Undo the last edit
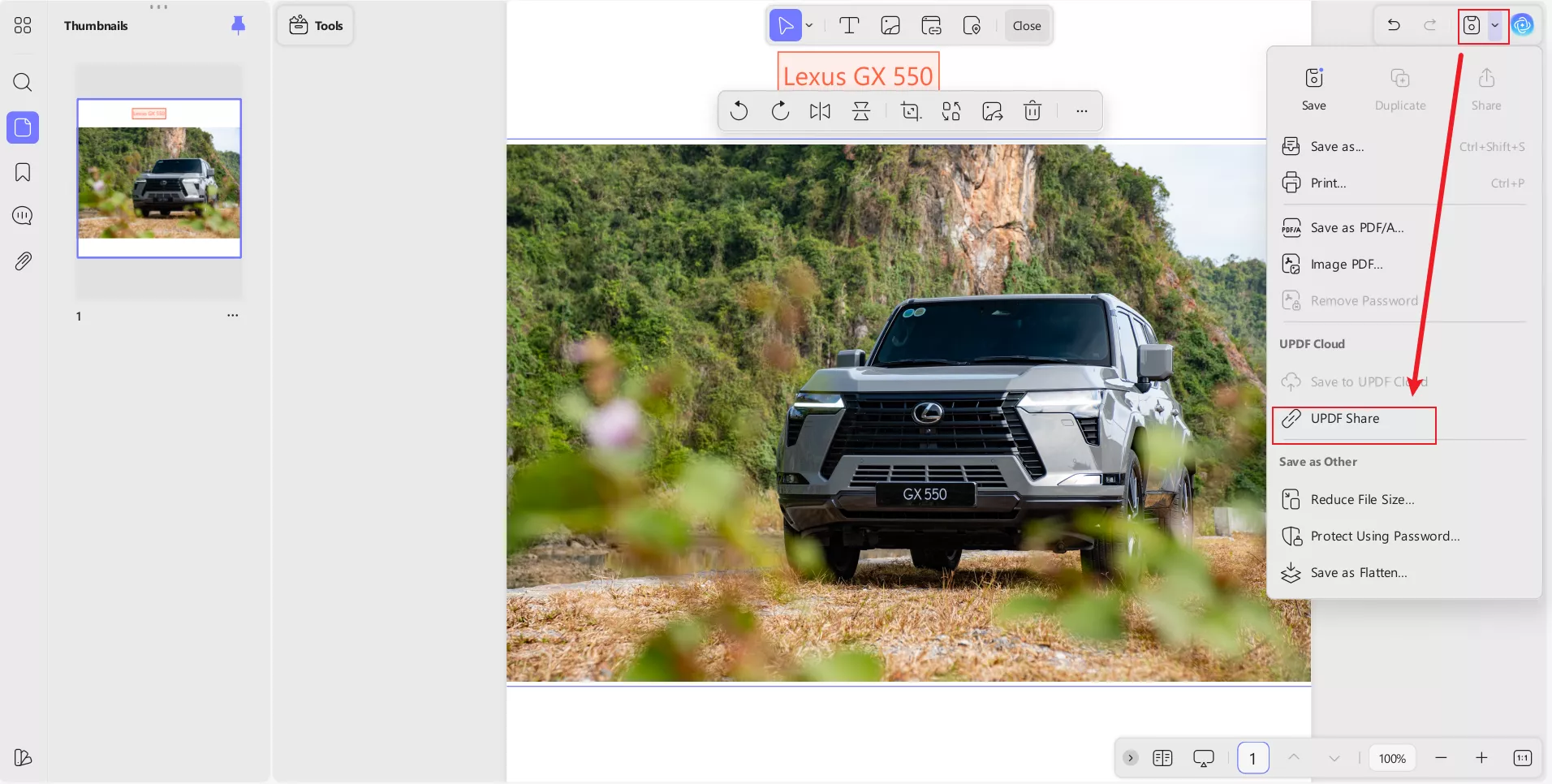Image resolution: width=1552 pixels, height=784 pixels. [1395, 25]
